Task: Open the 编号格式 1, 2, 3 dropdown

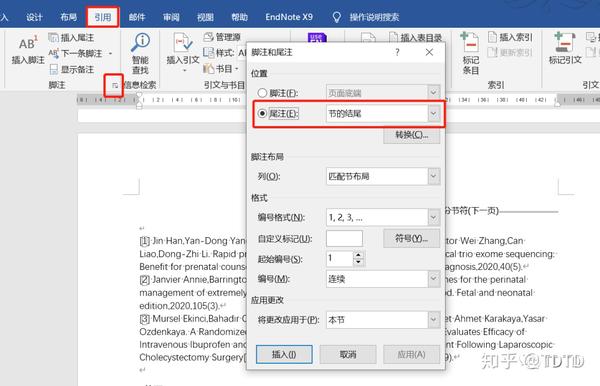Action: click(433, 217)
